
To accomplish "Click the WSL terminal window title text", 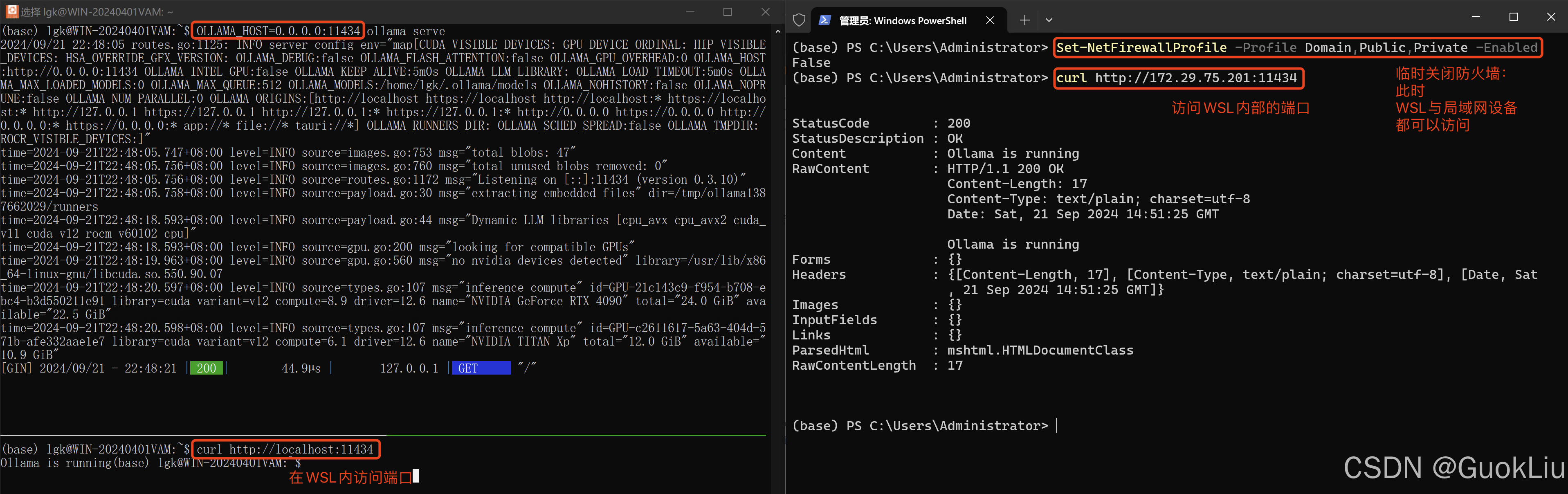I will click(x=97, y=11).
